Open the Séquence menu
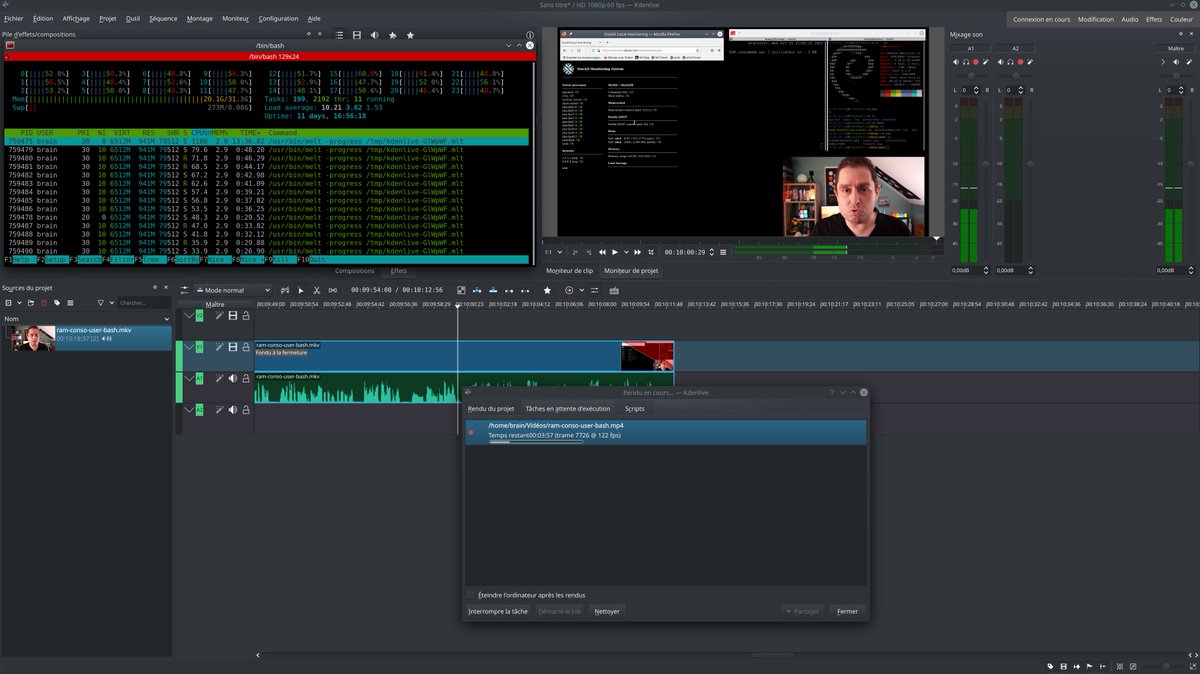The image size is (1200, 674). point(163,18)
